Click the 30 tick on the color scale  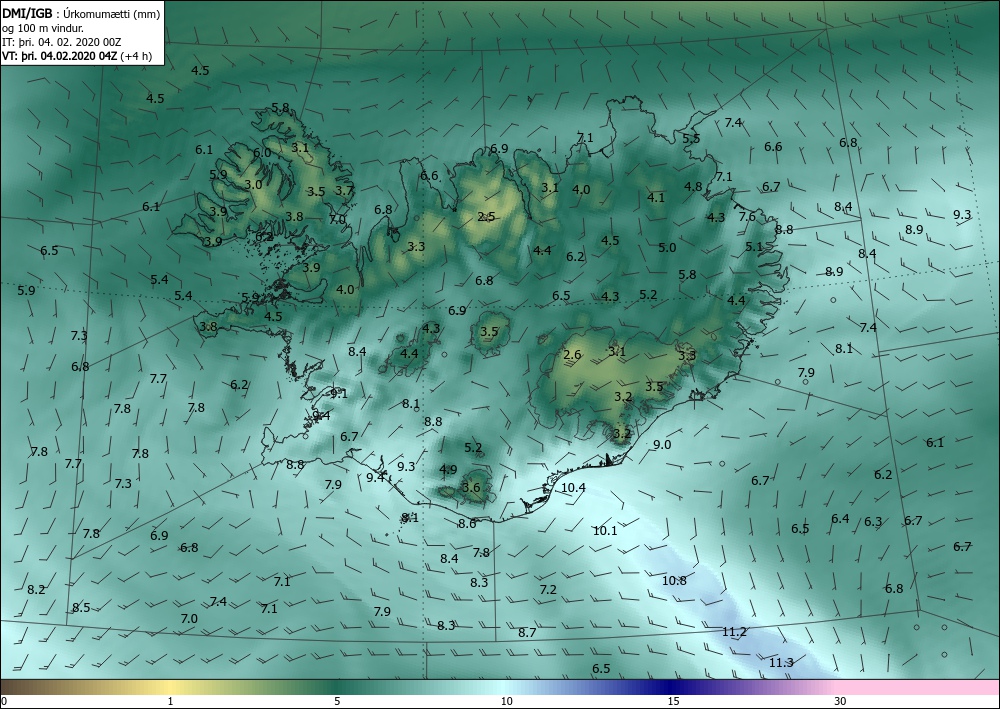[x=841, y=701]
